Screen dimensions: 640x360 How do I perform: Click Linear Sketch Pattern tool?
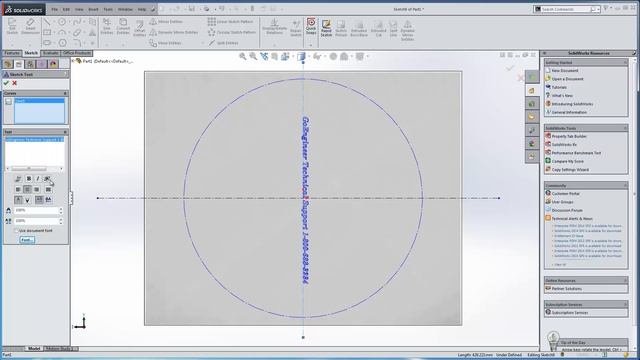(231, 22)
